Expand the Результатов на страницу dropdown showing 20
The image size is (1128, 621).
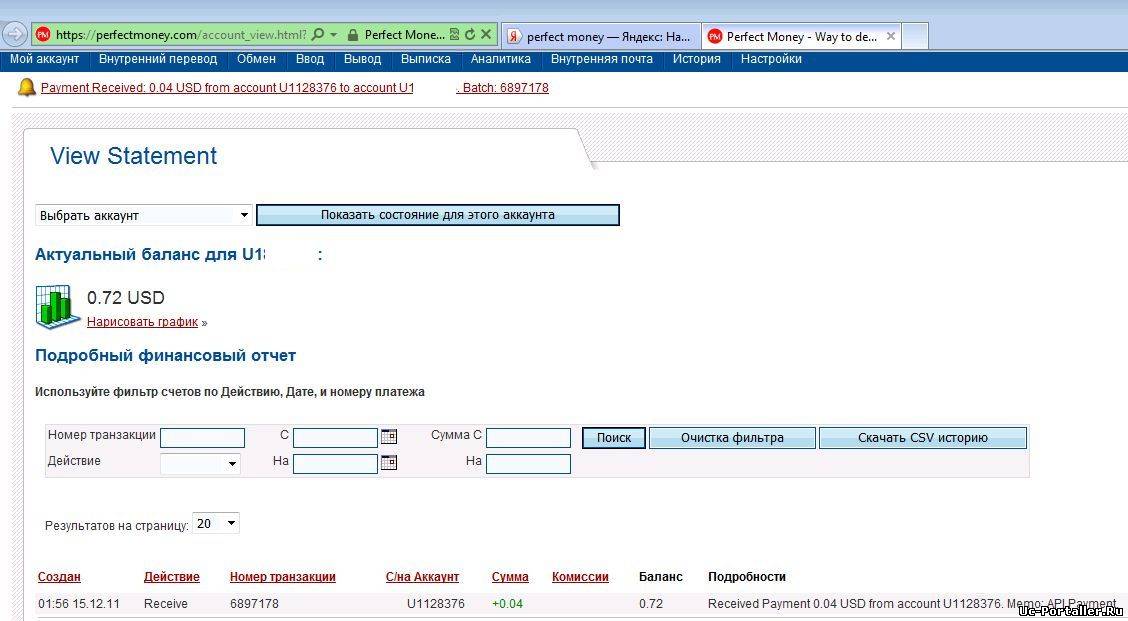(x=216, y=524)
